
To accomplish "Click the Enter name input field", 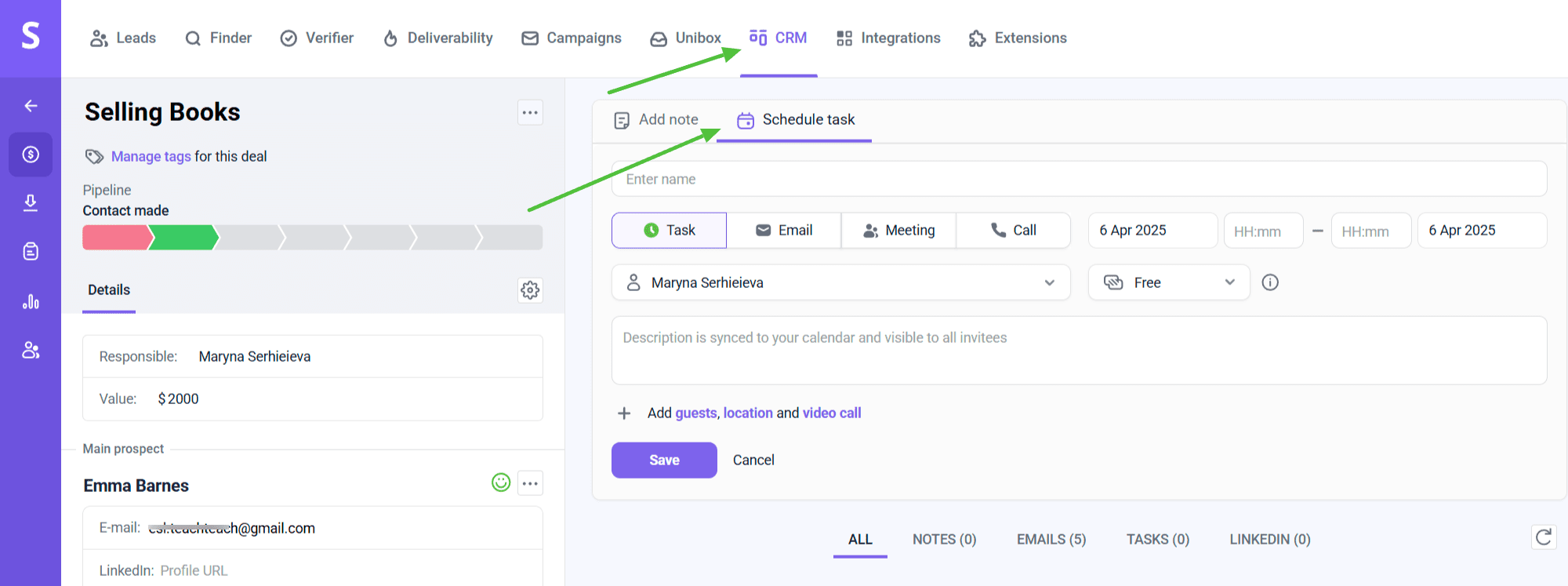I will click(x=1079, y=180).
